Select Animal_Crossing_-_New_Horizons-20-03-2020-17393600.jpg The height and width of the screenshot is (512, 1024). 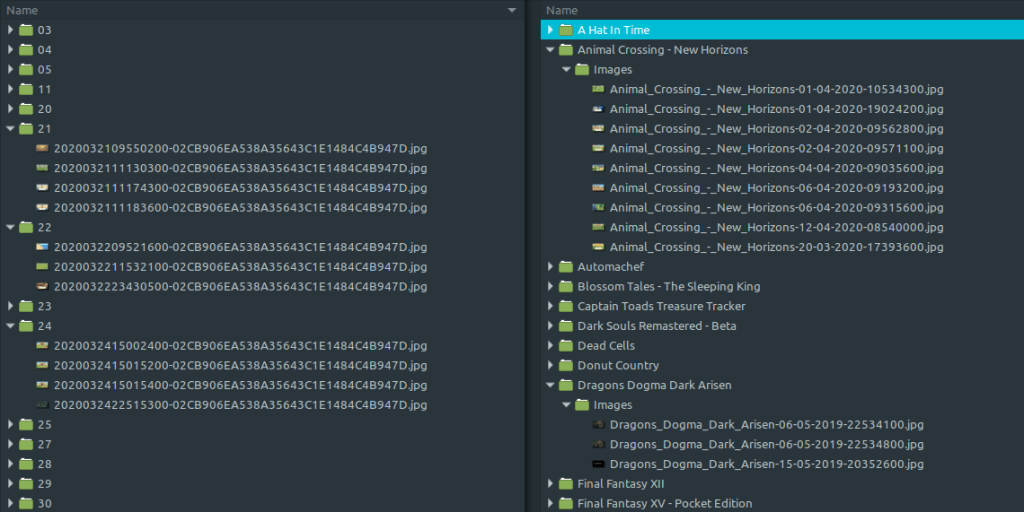coord(776,247)
